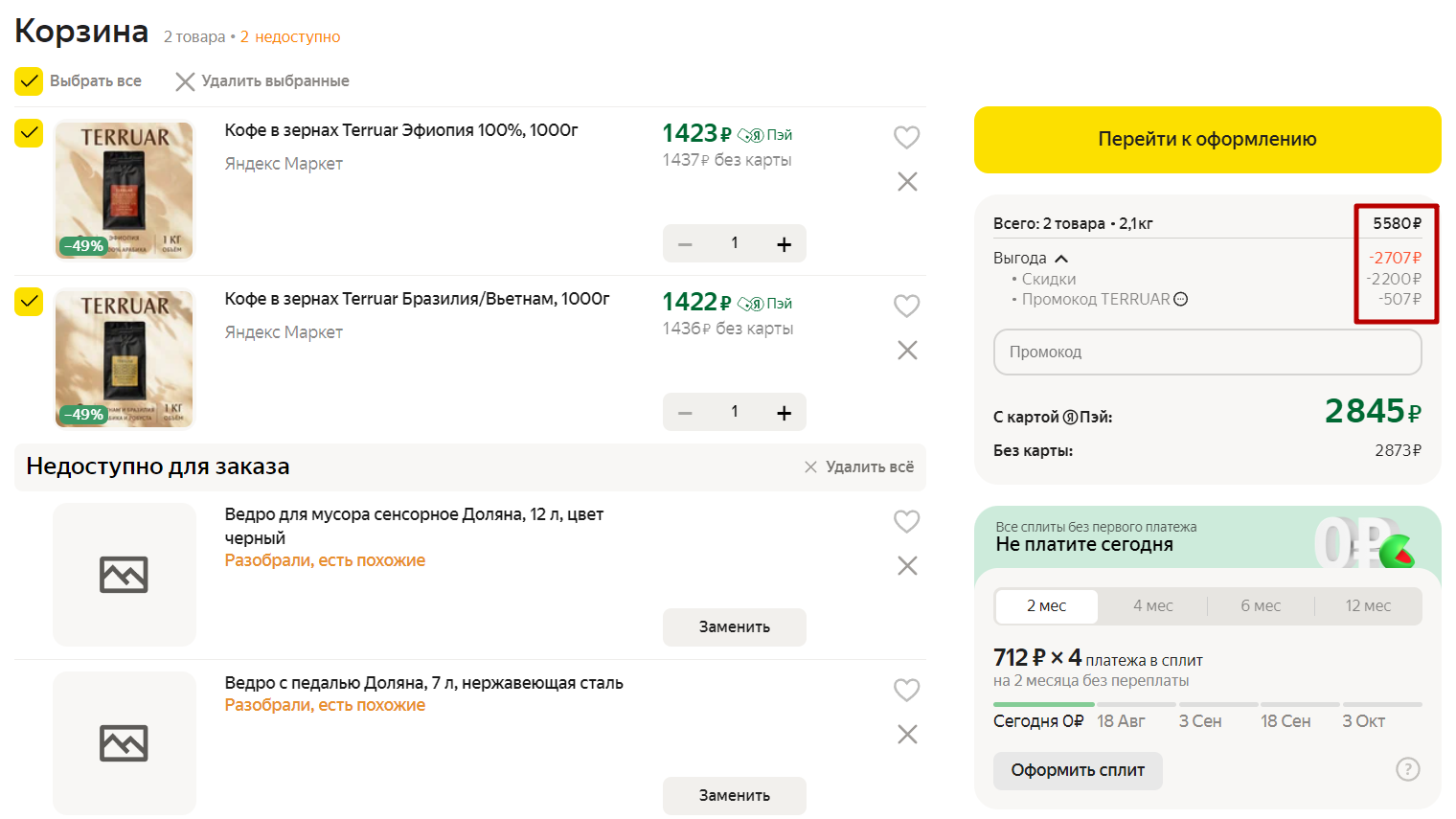Click the '2845 ₽' total with Пэй card
1456x819 pixels.
pyautogui.click(x=1373, y=412)
